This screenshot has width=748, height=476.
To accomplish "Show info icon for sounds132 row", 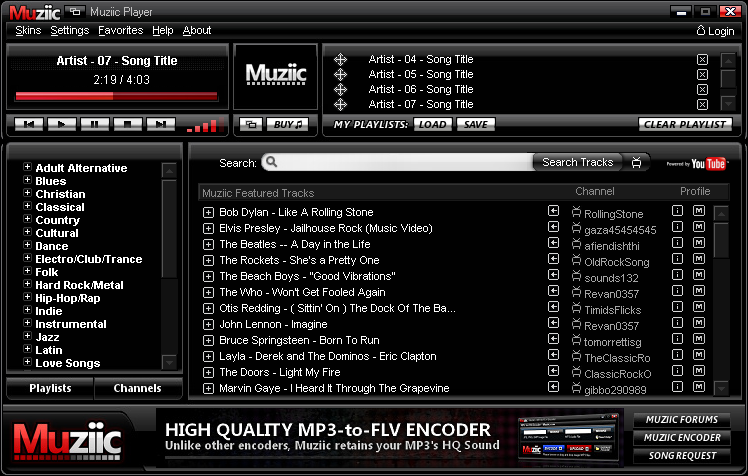I will 677,275.
